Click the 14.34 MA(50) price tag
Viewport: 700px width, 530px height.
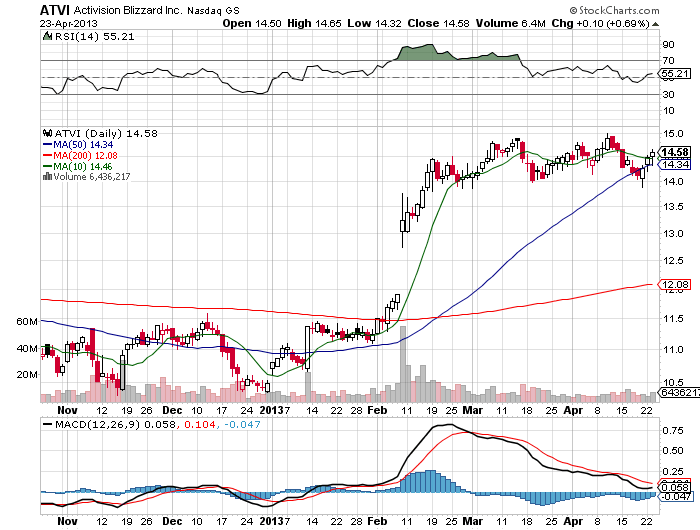[x=675, y=165]
